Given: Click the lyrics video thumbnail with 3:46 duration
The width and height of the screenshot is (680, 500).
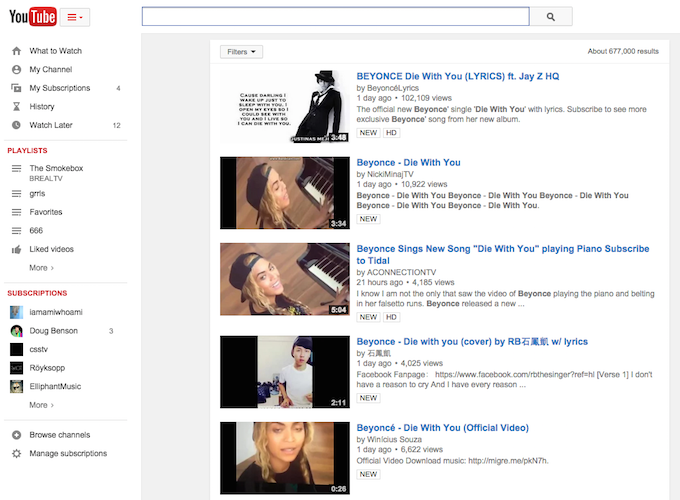Looking at the screenshot, I should (x=284, y=105).
